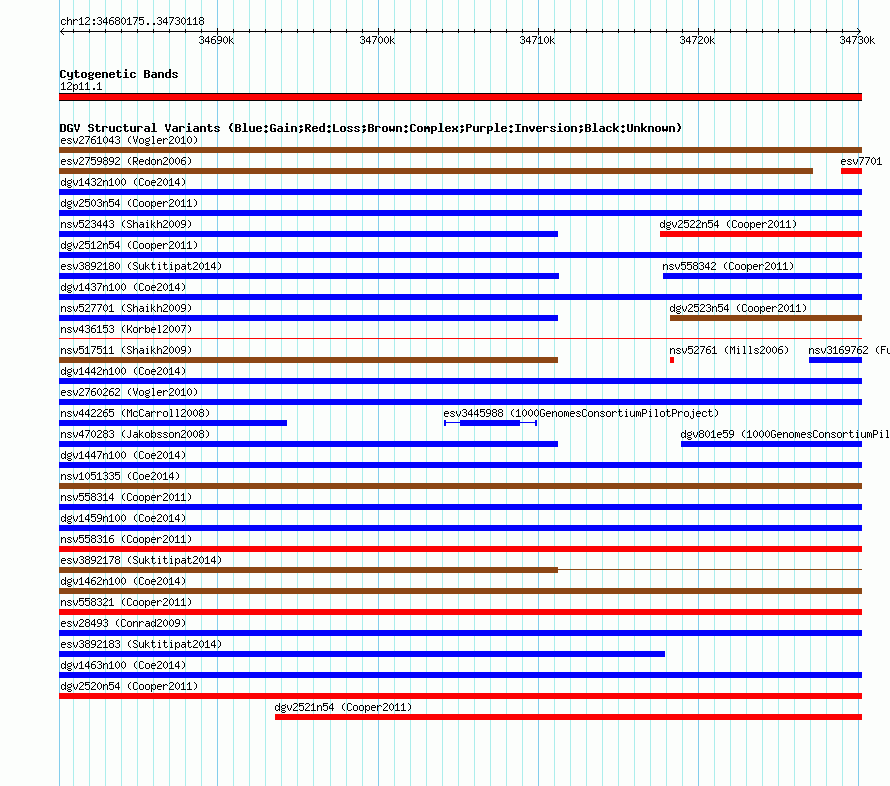890x786 pixels.
Task: Open the dgv2503n54 (Cooper2011) variant label
Action: (x=129, y=203)
